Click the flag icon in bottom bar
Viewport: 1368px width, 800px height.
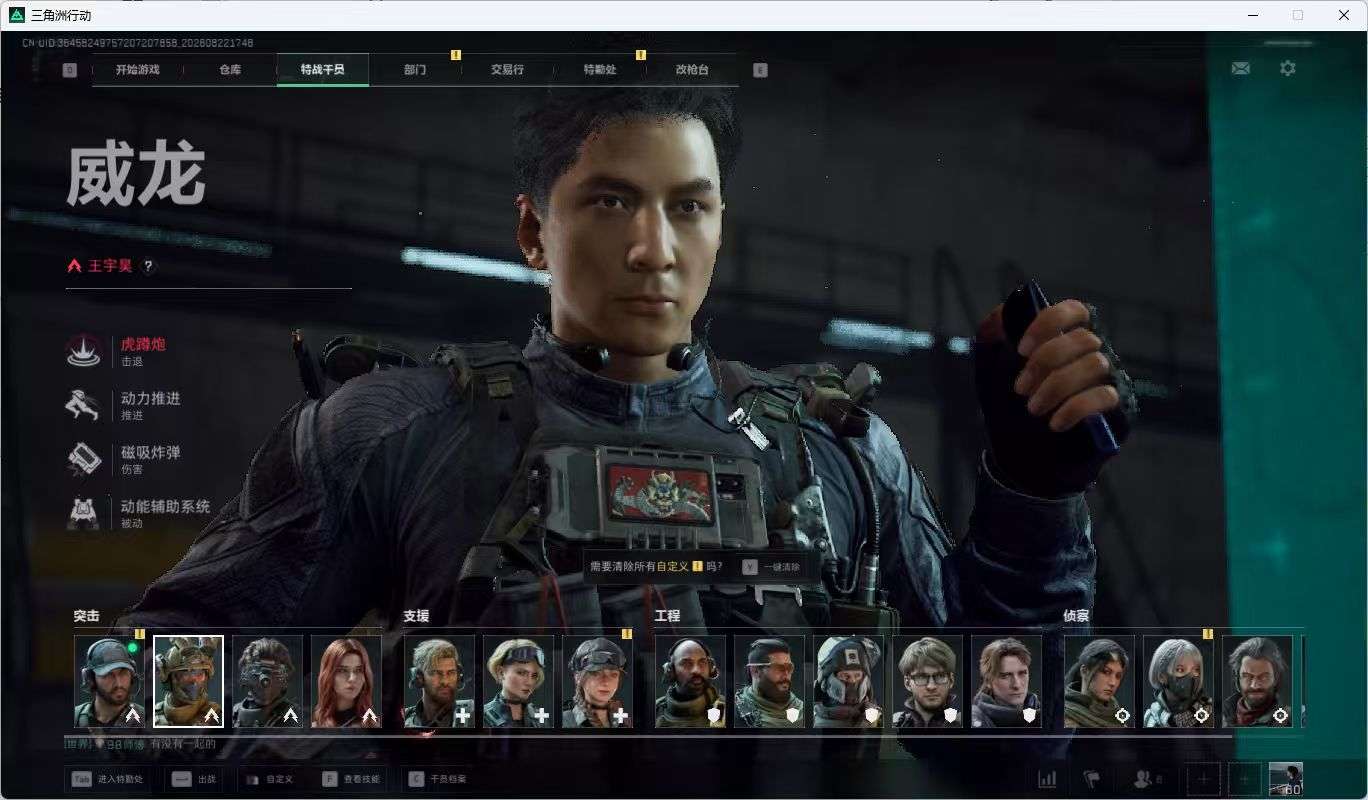click(1092, 779)
